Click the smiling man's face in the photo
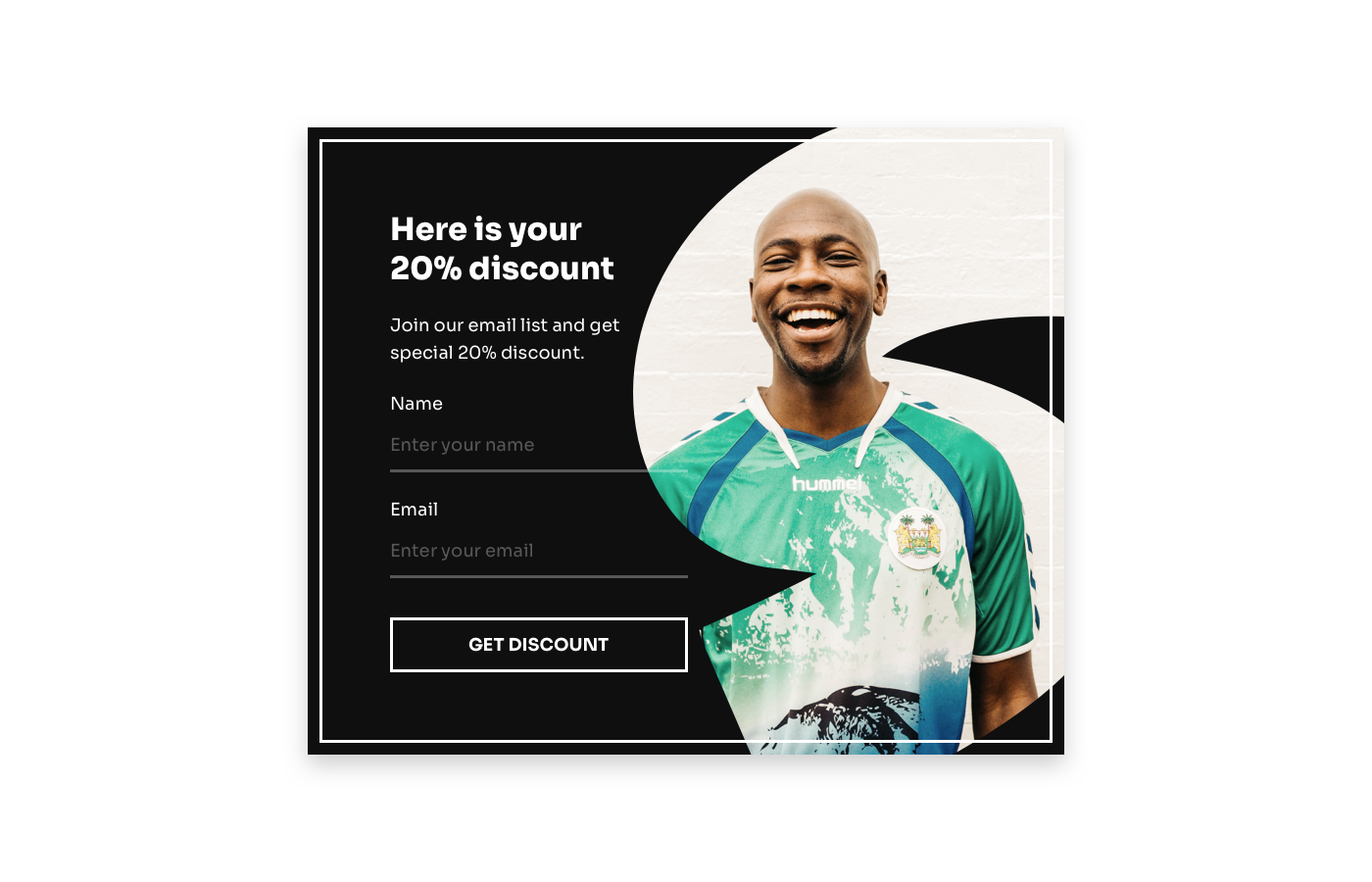The height and width of the screenshot is (882, 1372). click(813, 284)
